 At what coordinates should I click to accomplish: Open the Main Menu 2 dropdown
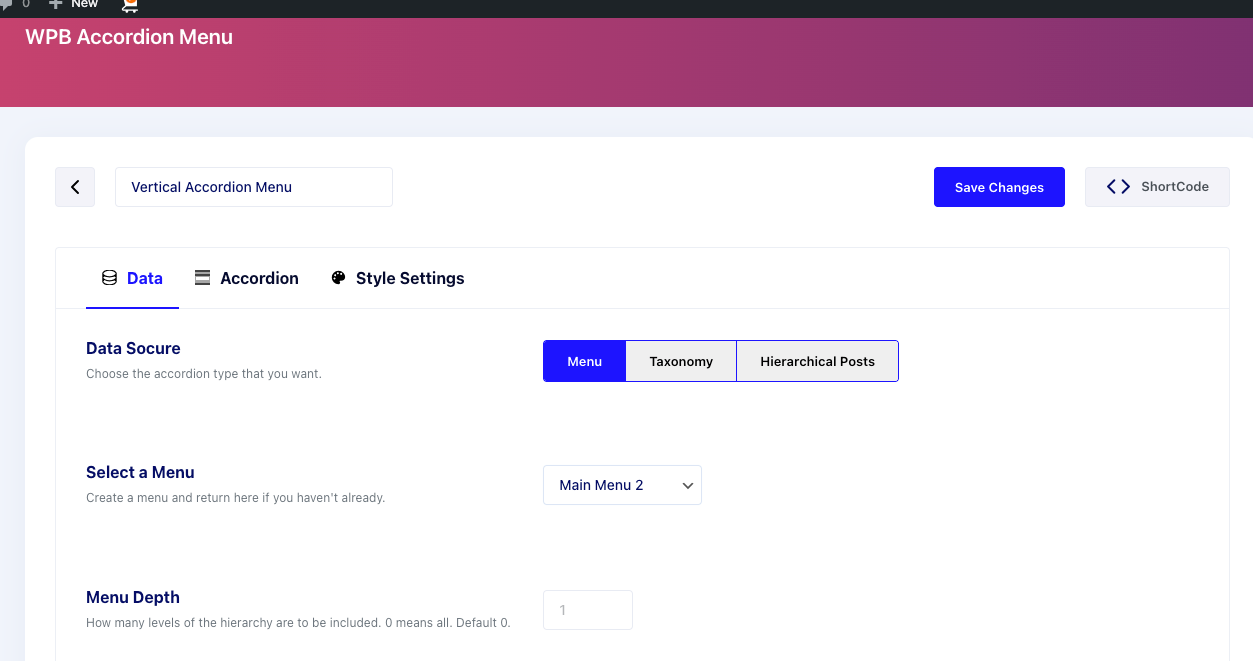click(622, 485)
